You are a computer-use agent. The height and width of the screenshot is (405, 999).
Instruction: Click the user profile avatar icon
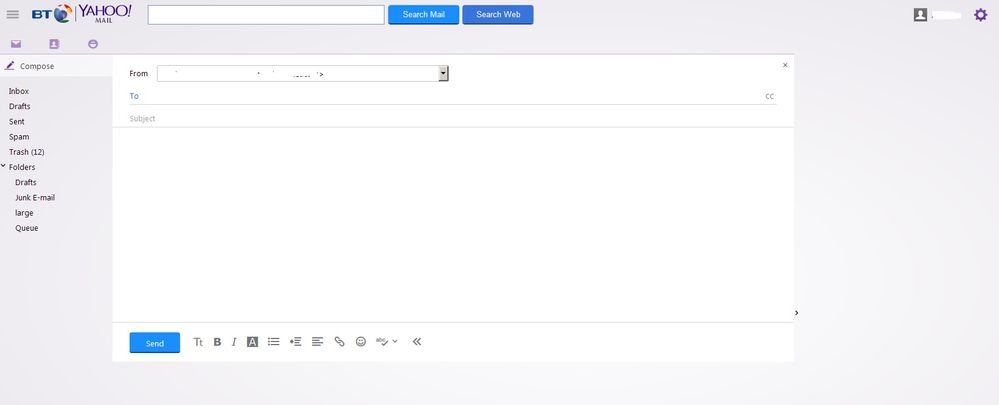[x=920, y=15]
